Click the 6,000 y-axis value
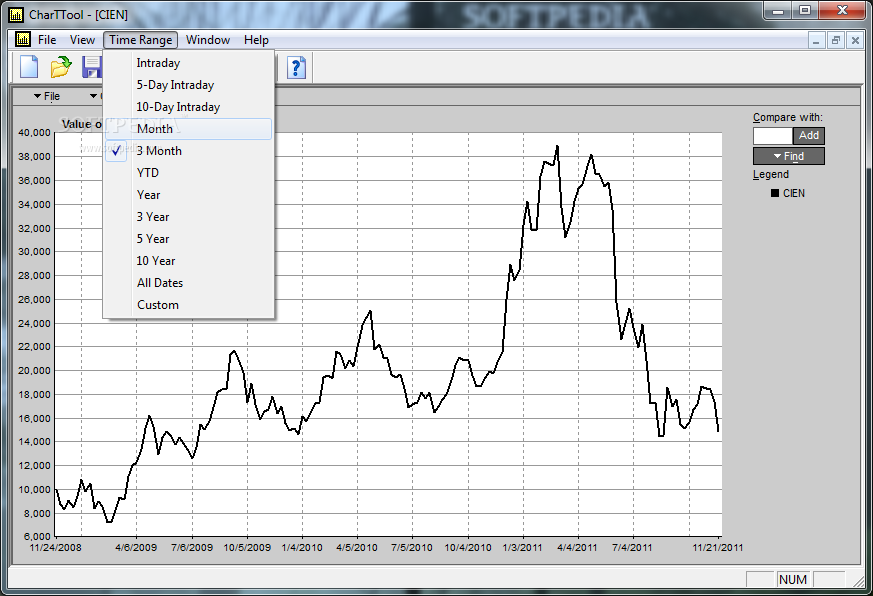873x596 pixels. point(37,537)
